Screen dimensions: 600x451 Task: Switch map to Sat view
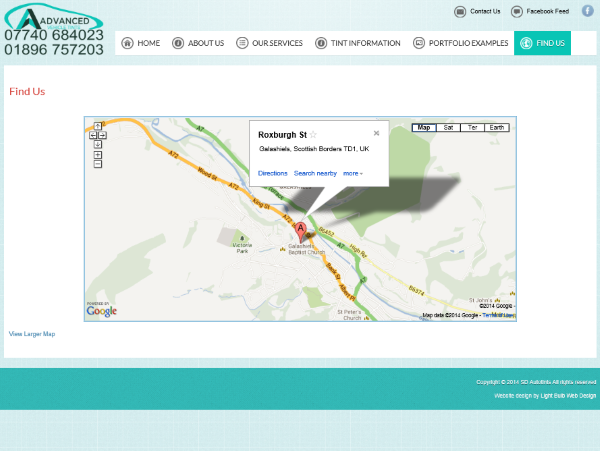pos(449,128)
